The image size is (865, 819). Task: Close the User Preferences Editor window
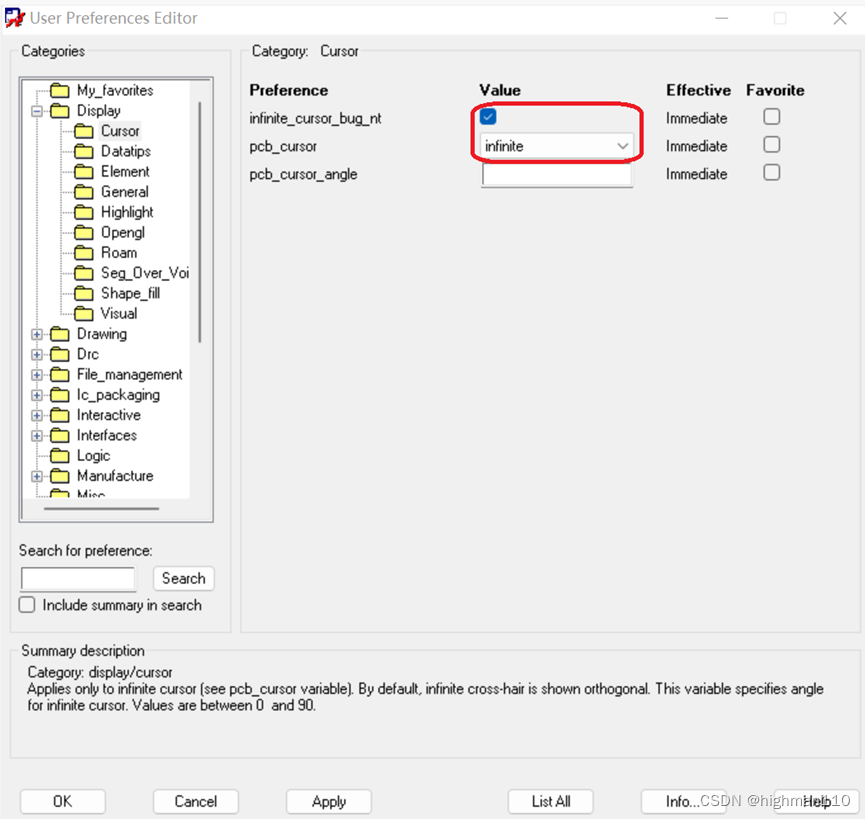(840, 18)
